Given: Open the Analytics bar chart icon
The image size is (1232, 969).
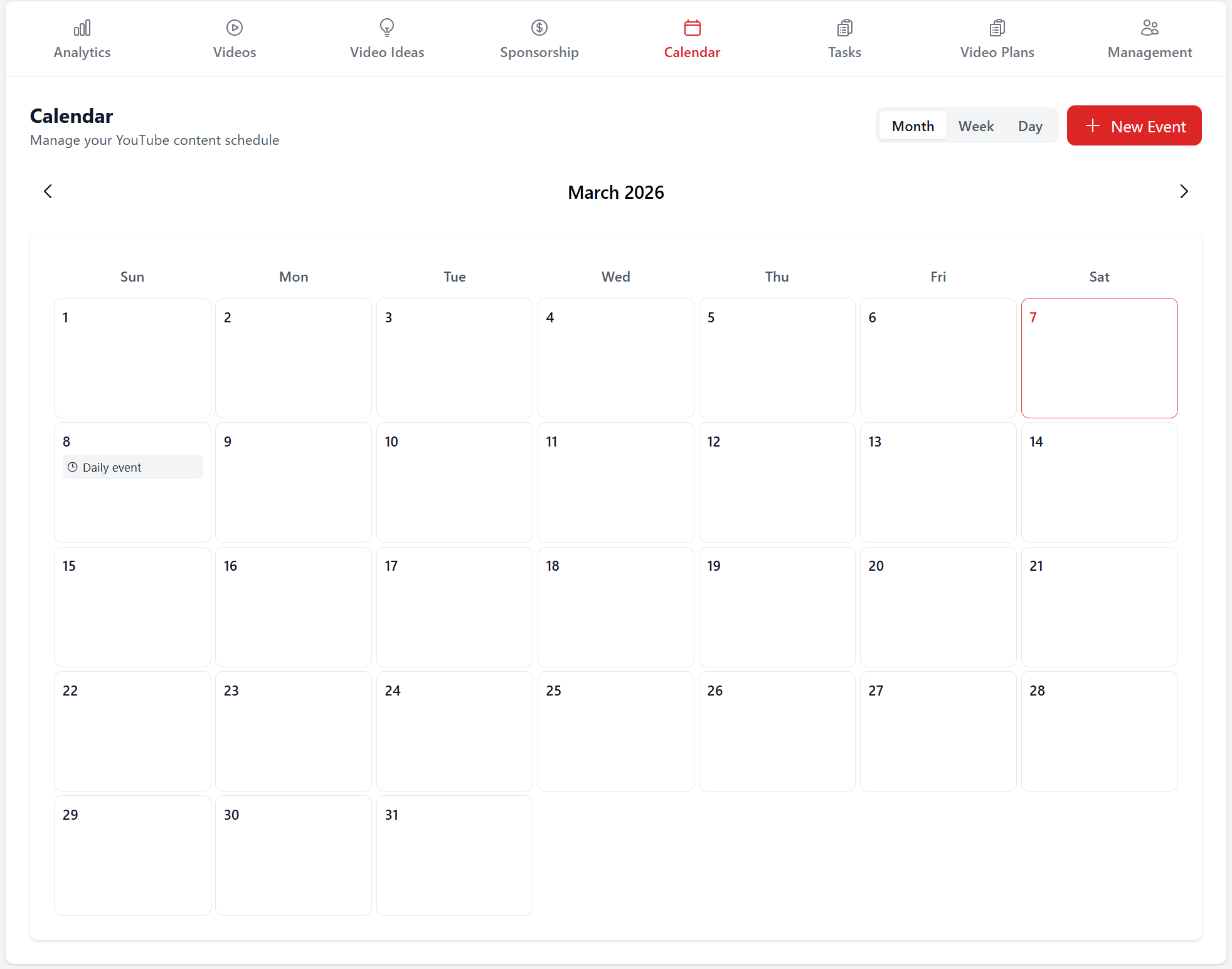Looking at the screenshot, I should (82, 28).
